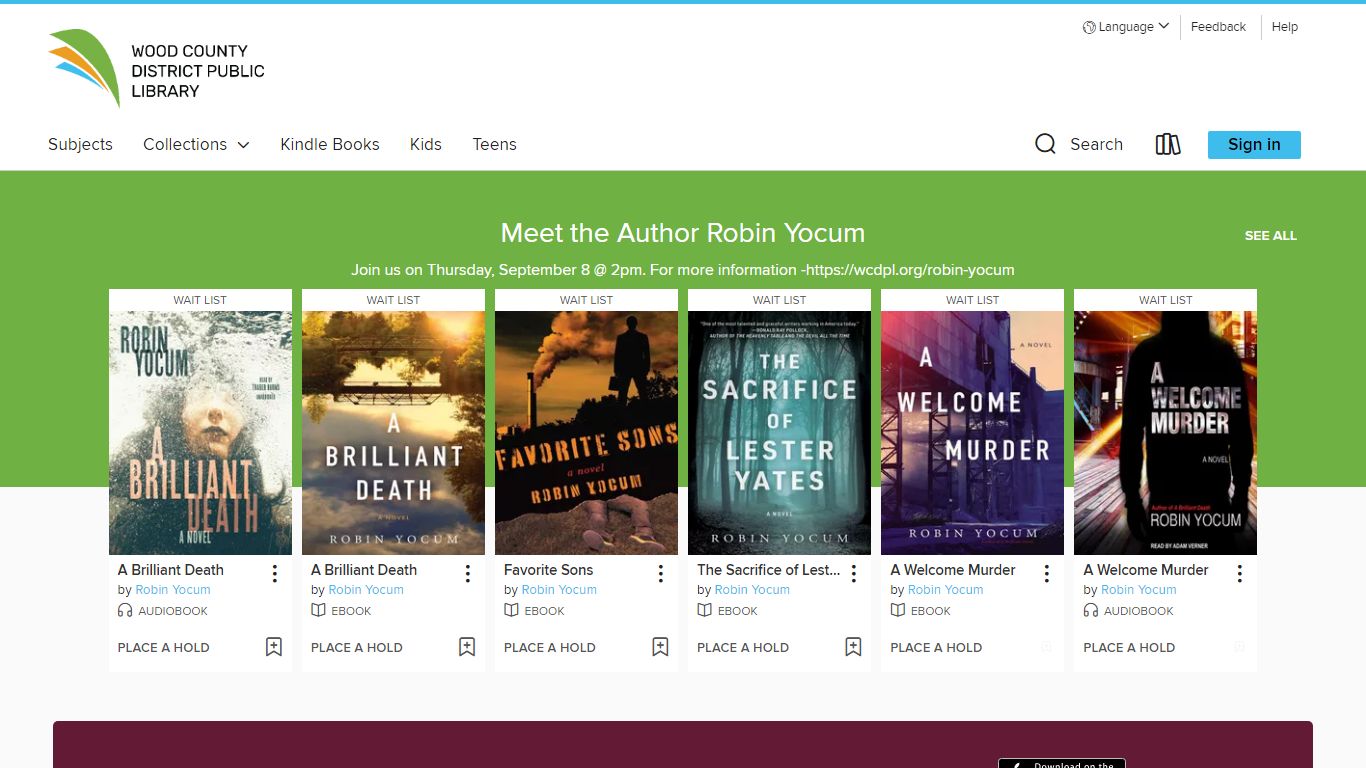Open the A Welcome Murder ebook cover

[x=972, y=433]
